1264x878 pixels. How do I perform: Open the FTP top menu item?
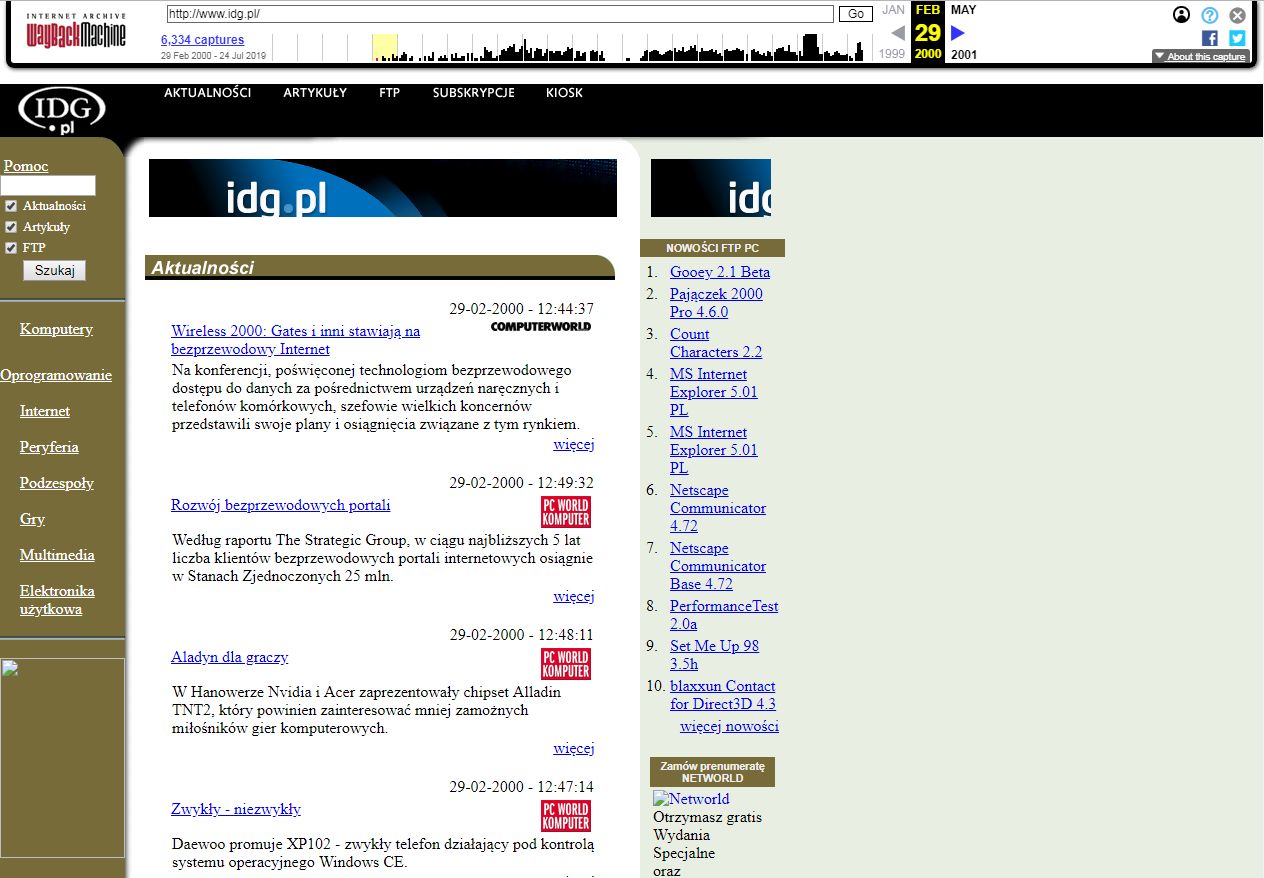click(389, 93)
